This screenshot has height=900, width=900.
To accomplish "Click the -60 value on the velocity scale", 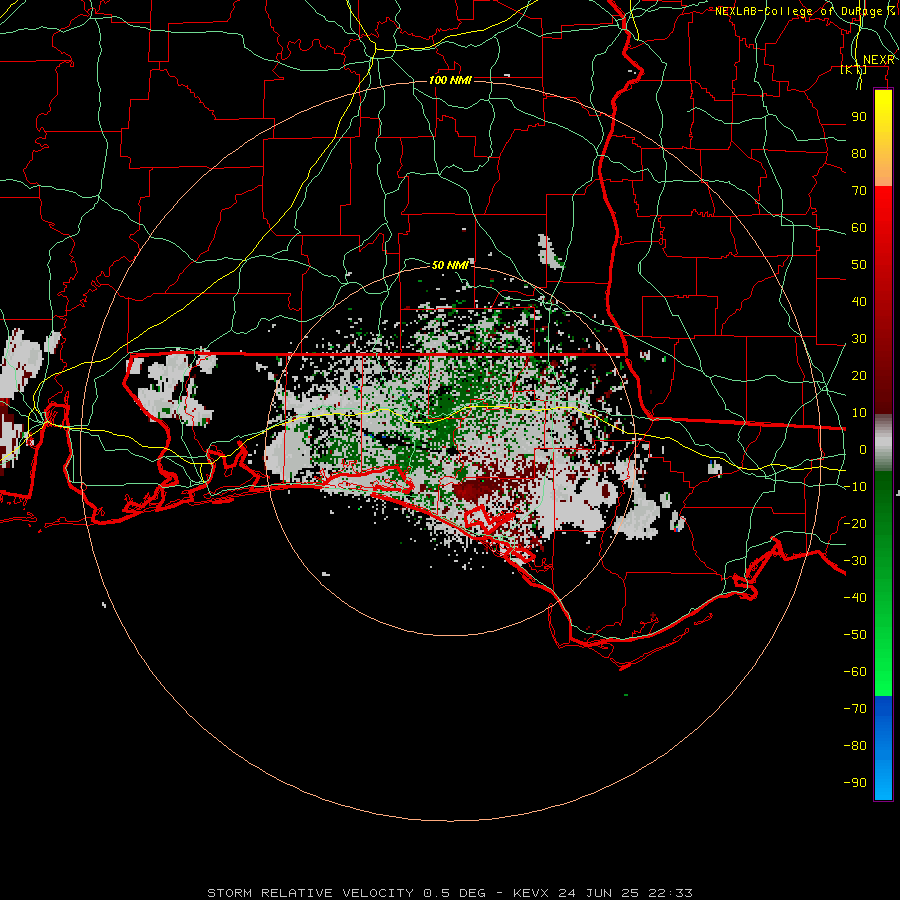I will click(x=855, y=672).
